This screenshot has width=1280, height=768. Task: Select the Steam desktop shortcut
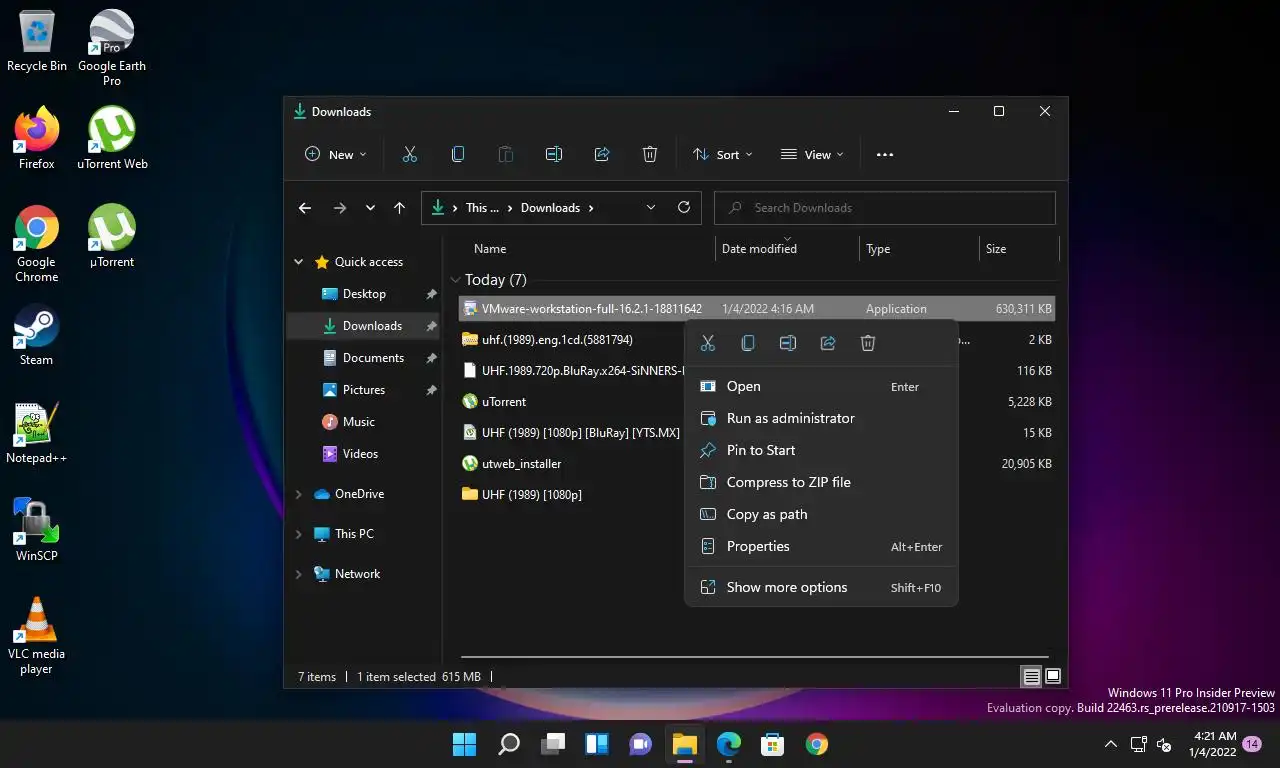(37, 335)
